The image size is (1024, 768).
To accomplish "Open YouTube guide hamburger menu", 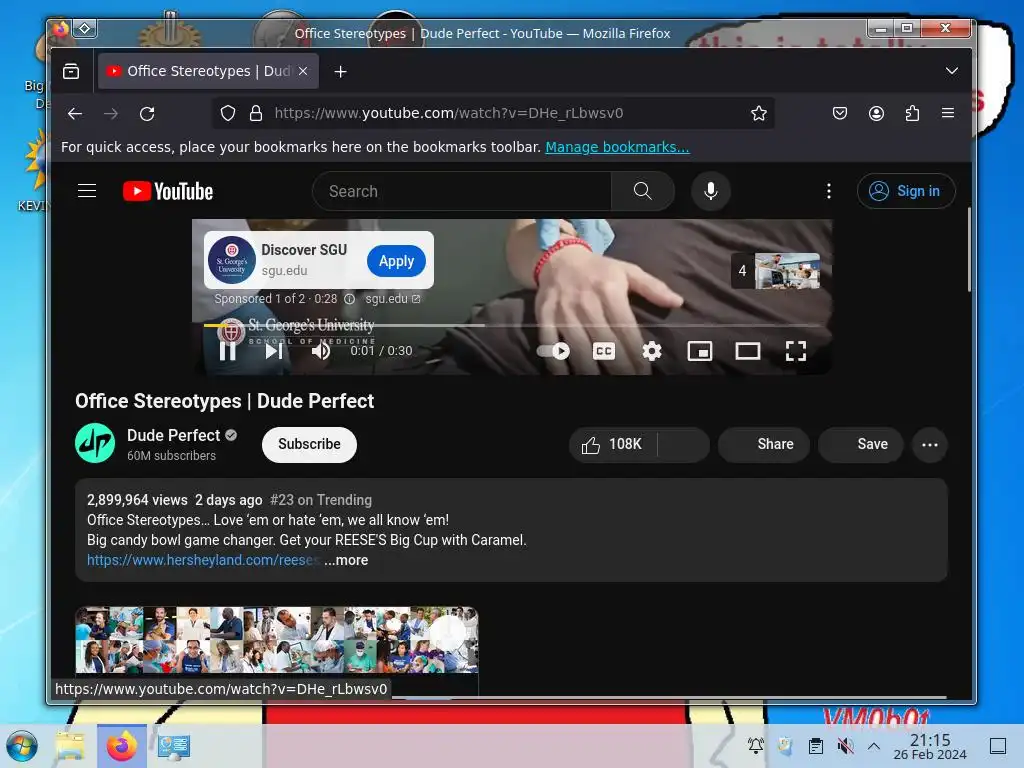I will click(87, 191).
